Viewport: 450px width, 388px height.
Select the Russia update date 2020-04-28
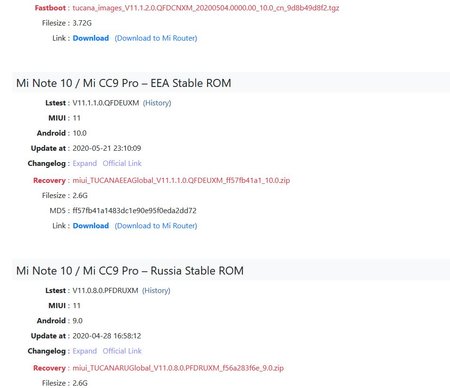pyautogui.click(x=107, y=336)
